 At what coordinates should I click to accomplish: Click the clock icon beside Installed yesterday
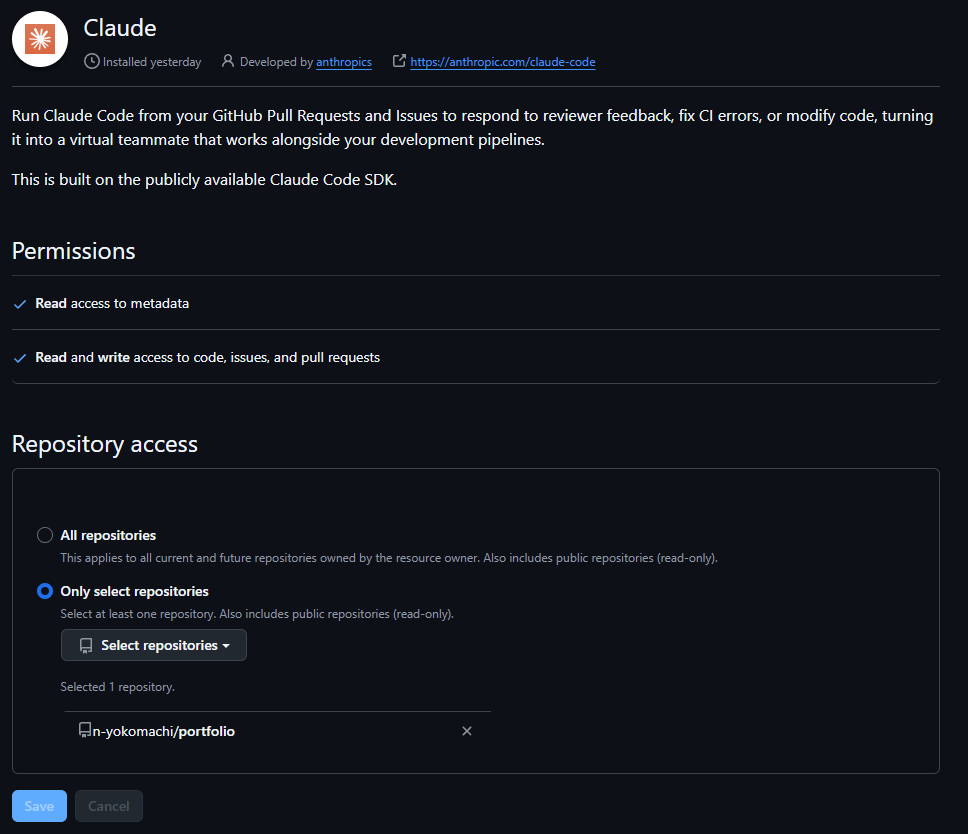coord(91,61)
